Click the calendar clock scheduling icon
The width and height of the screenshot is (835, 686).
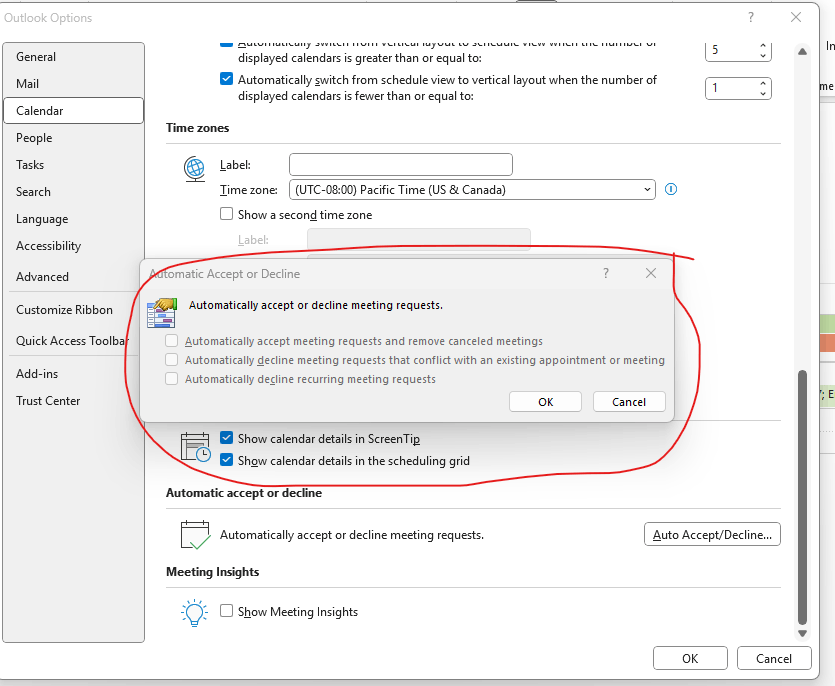point(195,447)
